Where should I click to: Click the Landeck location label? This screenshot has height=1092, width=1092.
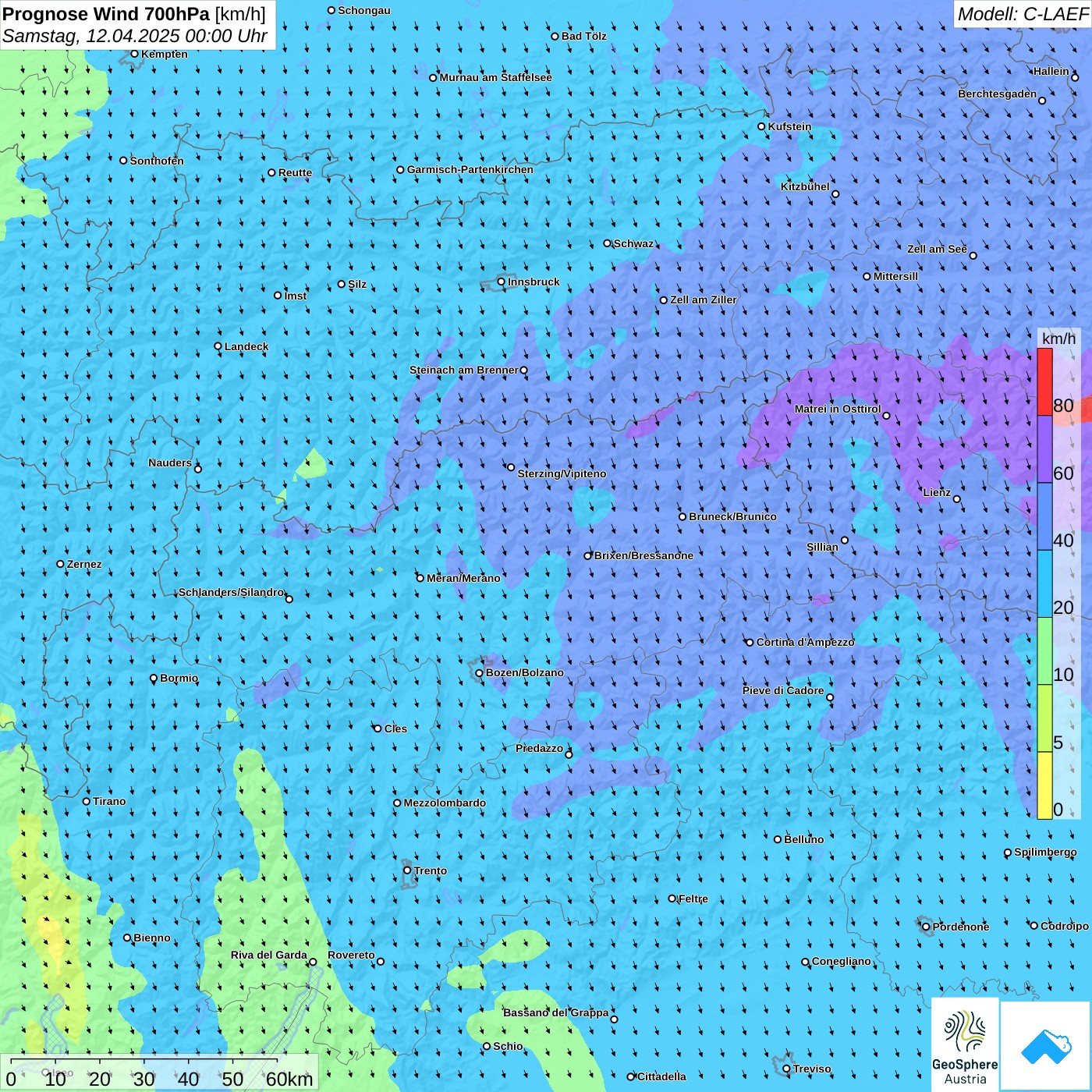246,346
